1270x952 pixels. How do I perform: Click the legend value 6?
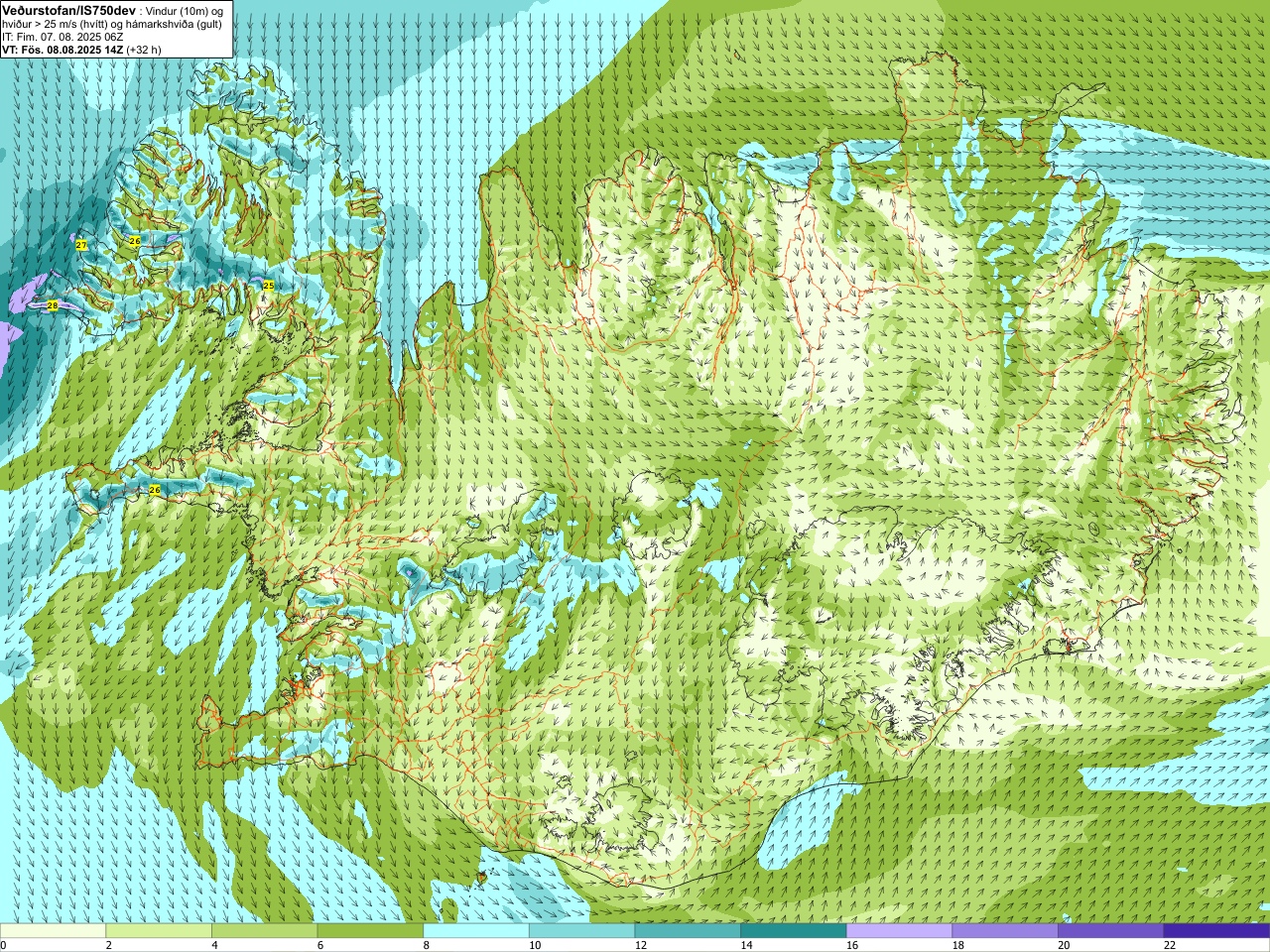pos(320,945)
